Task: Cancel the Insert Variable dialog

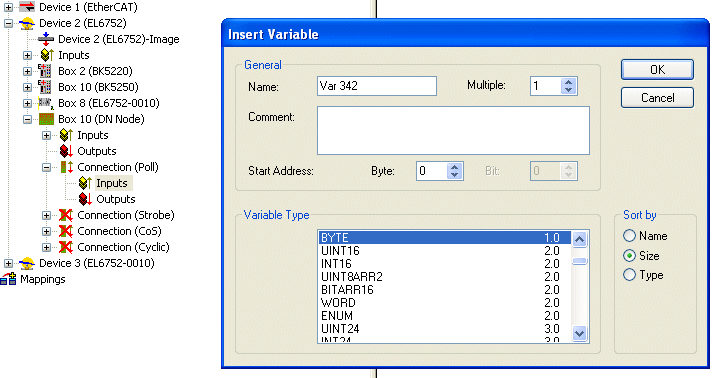Action: point(657,98)
